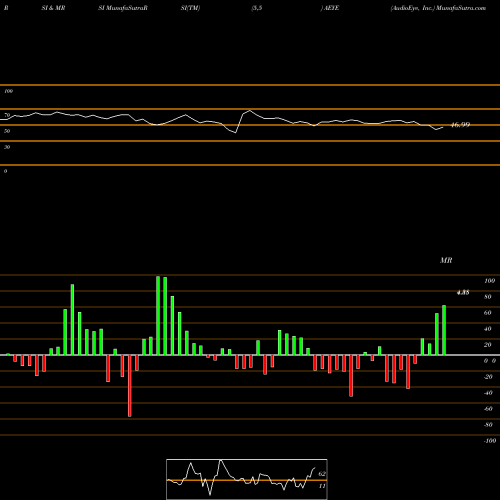Click the '-80' label on MR axis
Image resolution: width=500 pixels, height=500 pixels.
[x=488, y=425]
